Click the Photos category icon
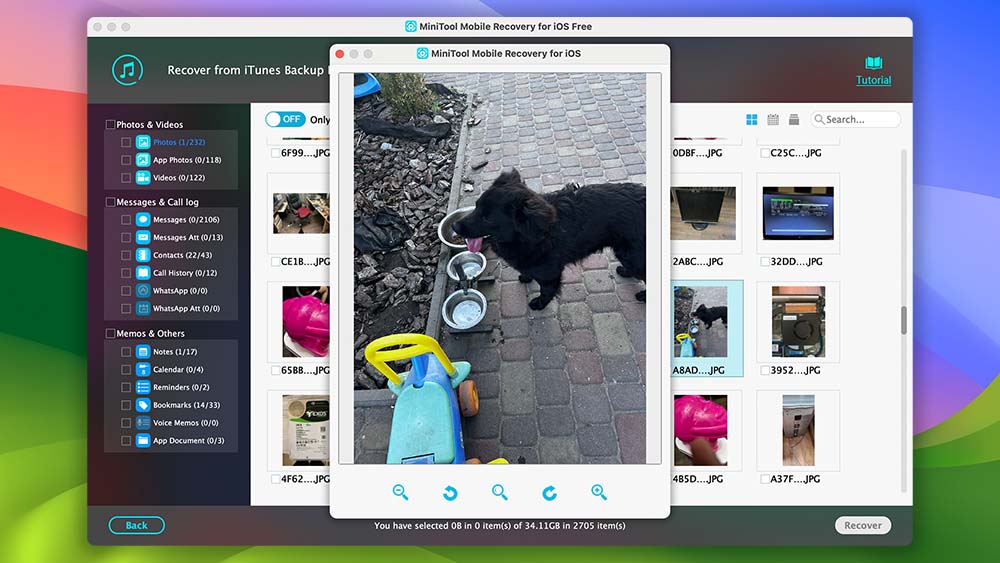Screen dimensions: 1000x563 pyautogui.click(x=143, y=142)
